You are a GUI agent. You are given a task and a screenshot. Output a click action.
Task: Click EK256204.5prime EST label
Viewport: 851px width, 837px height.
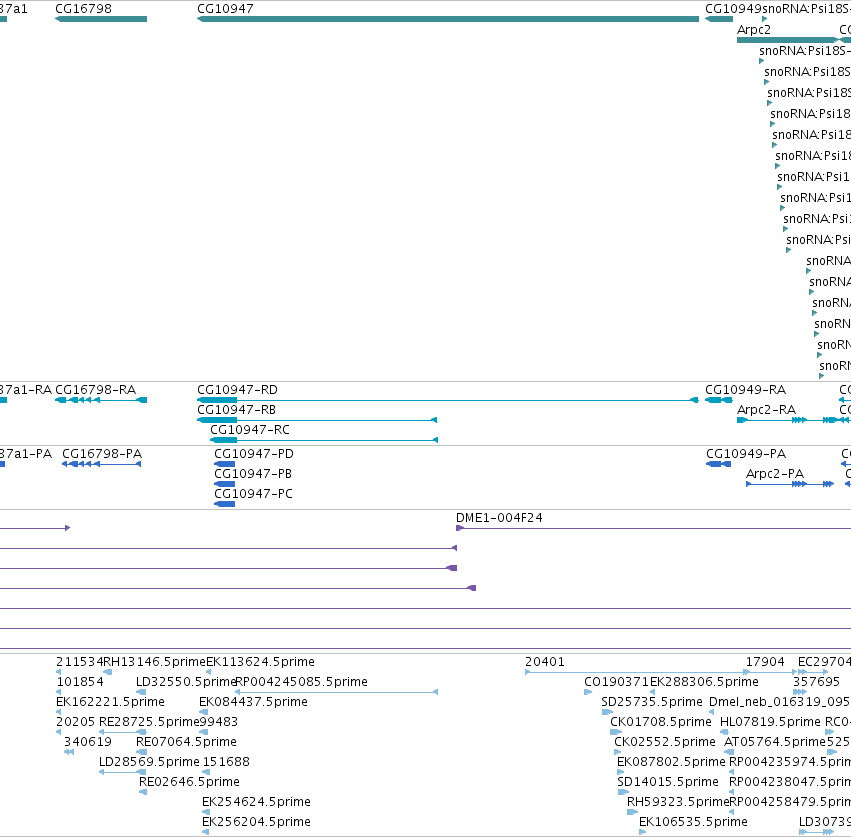256,822
